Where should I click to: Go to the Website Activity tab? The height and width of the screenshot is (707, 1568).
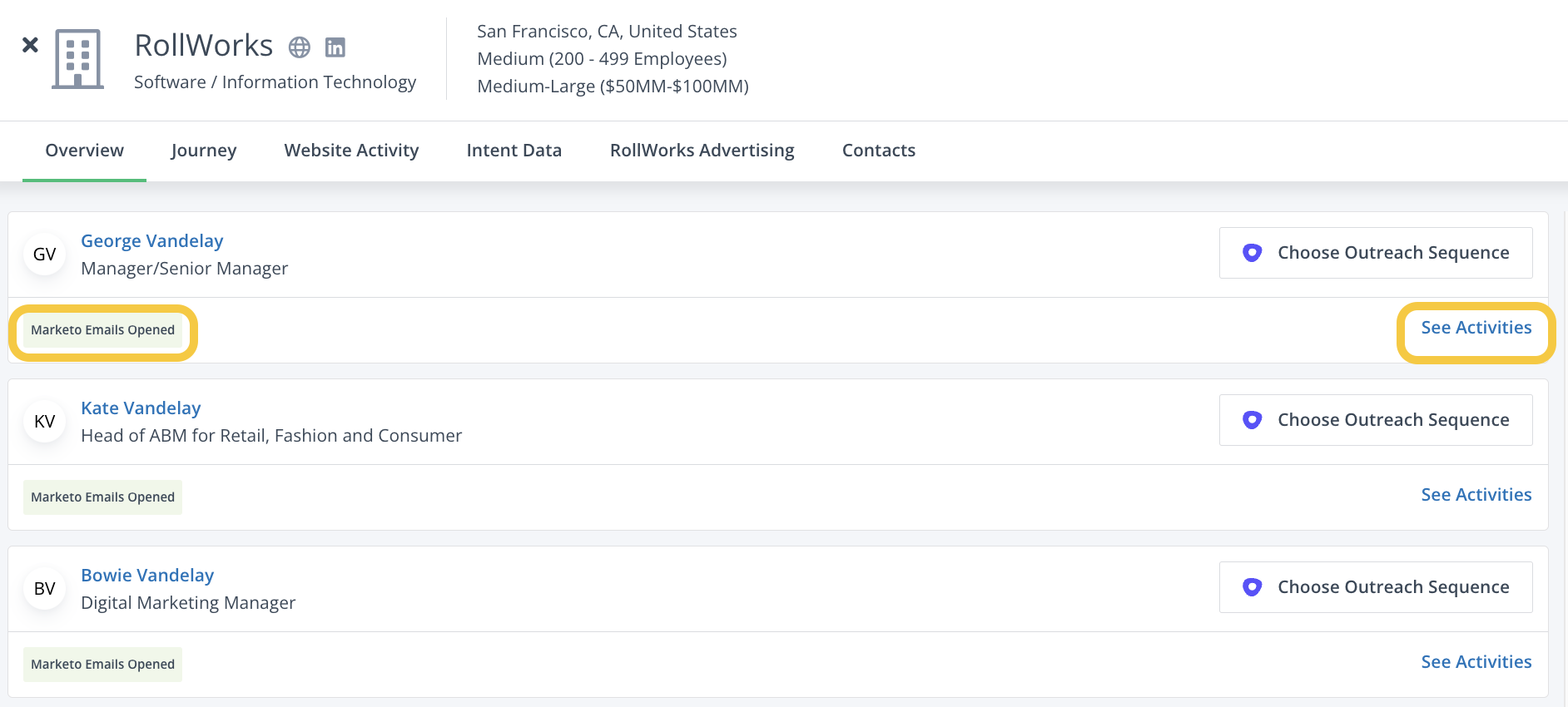pos(351,151)
